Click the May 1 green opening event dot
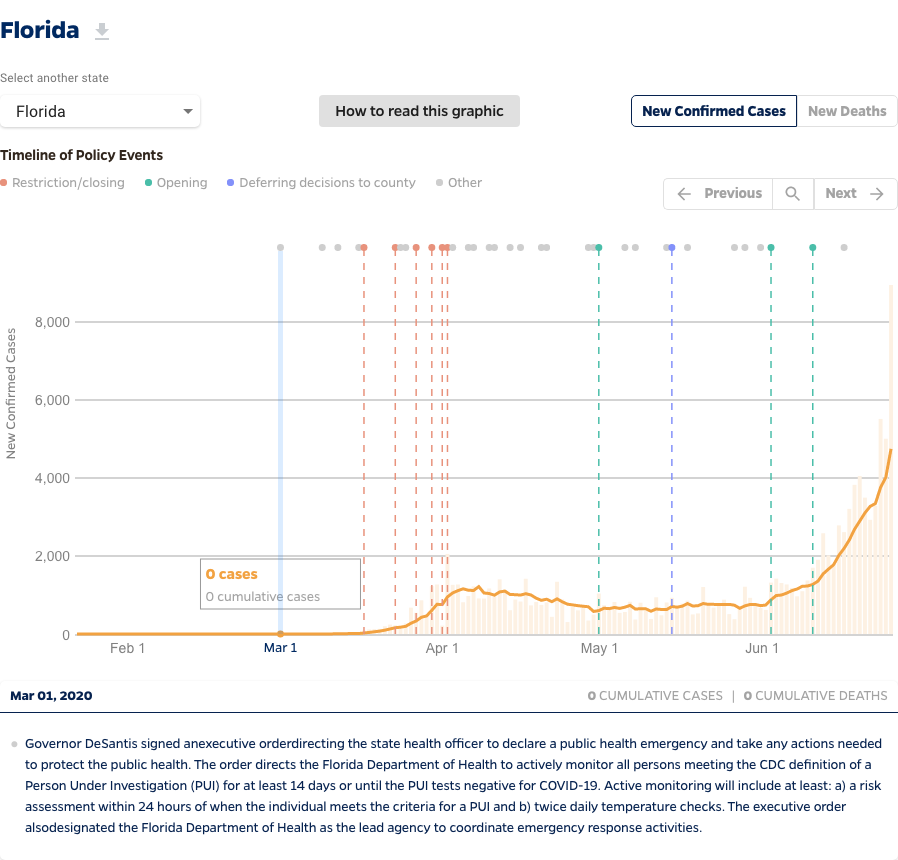 pyautogui.click(x=599, y=247)
